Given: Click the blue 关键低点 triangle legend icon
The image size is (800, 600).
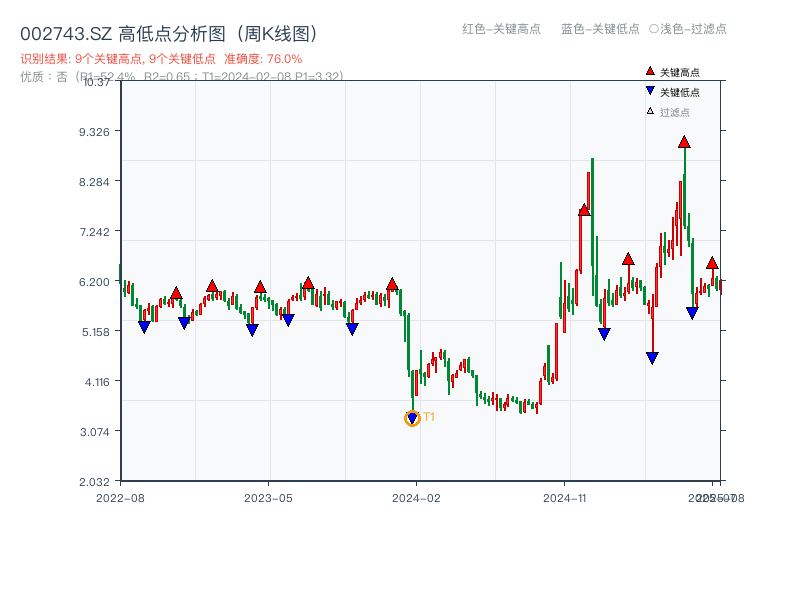Looking at the screenshot, I should click(650, 91).
